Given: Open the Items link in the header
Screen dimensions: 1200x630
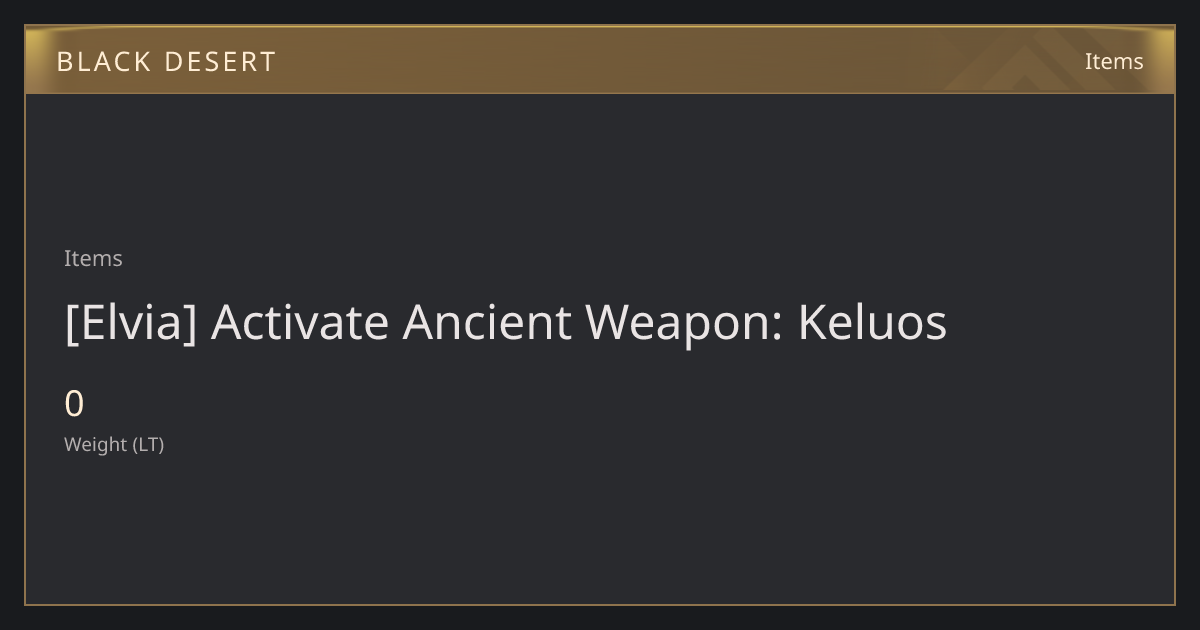Looking at the screenshot, I should point(1114,61).
